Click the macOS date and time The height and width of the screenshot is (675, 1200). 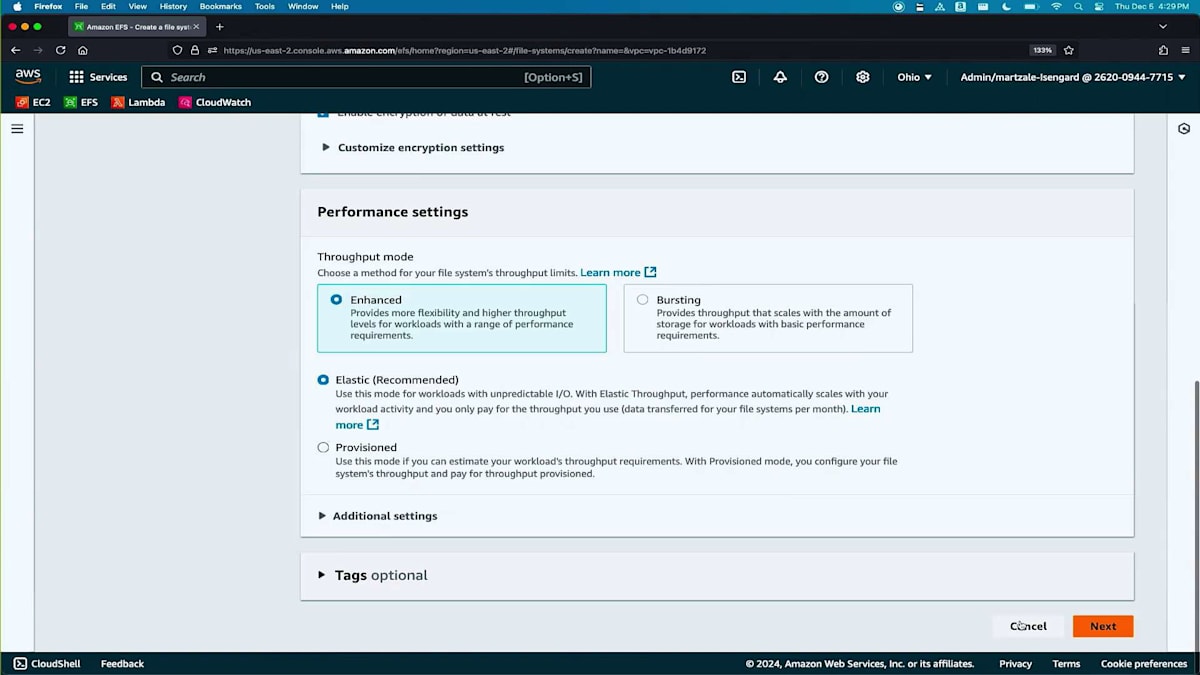(1154, 6)
